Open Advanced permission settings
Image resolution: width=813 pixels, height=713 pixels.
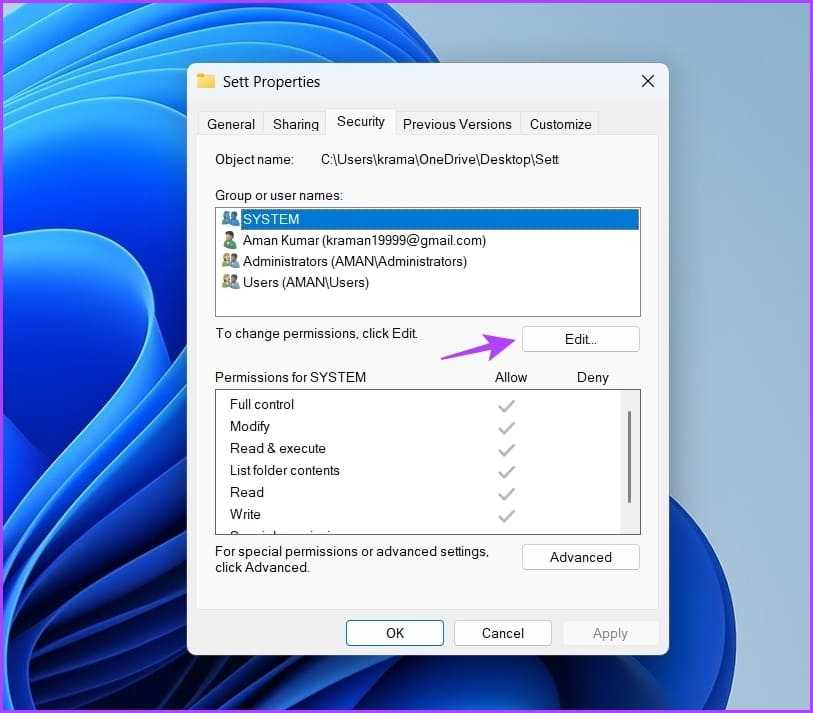pos(580,557)
